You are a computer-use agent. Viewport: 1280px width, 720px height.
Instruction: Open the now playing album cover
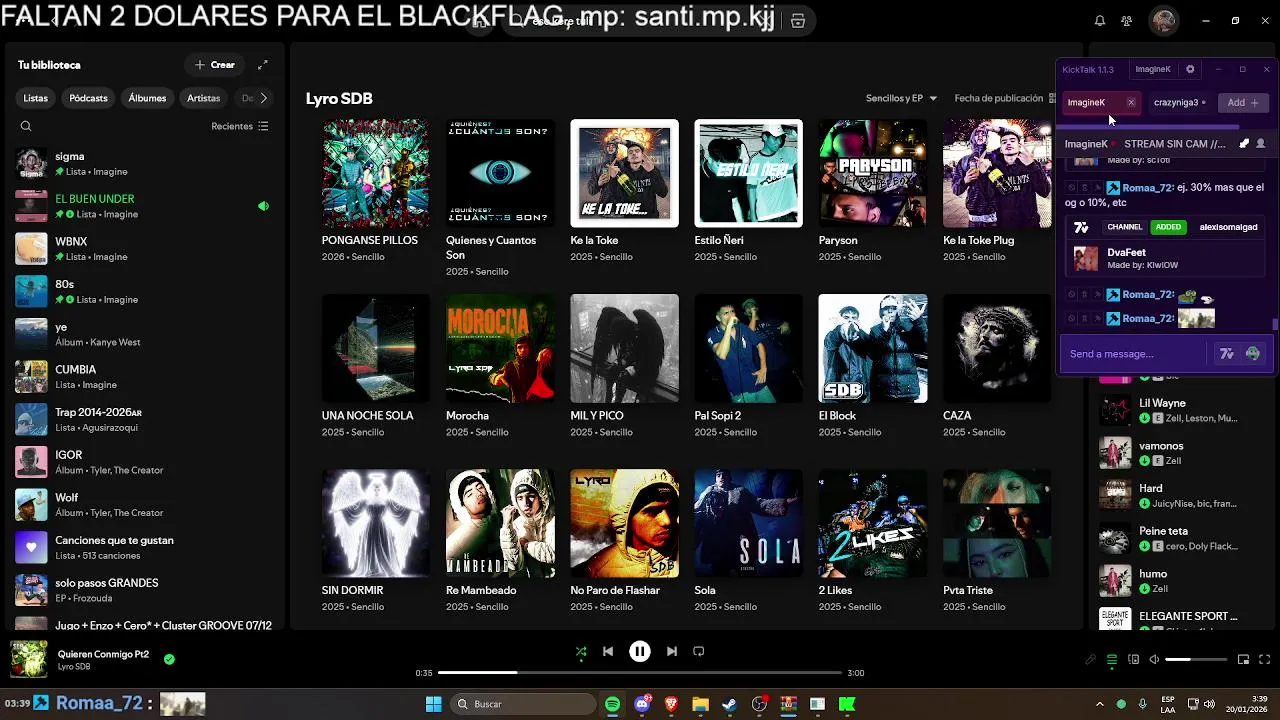point(29,660)
